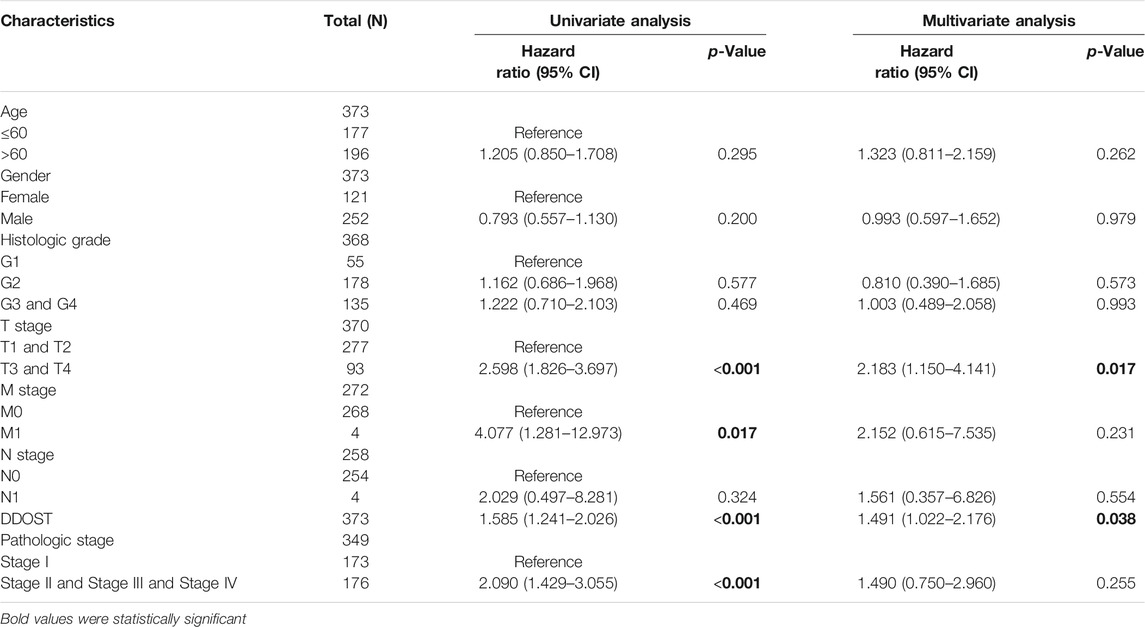Screen dimensions: 1145x627
Task: Click total value "196" for >60
Action: click(x=356, y=155)
